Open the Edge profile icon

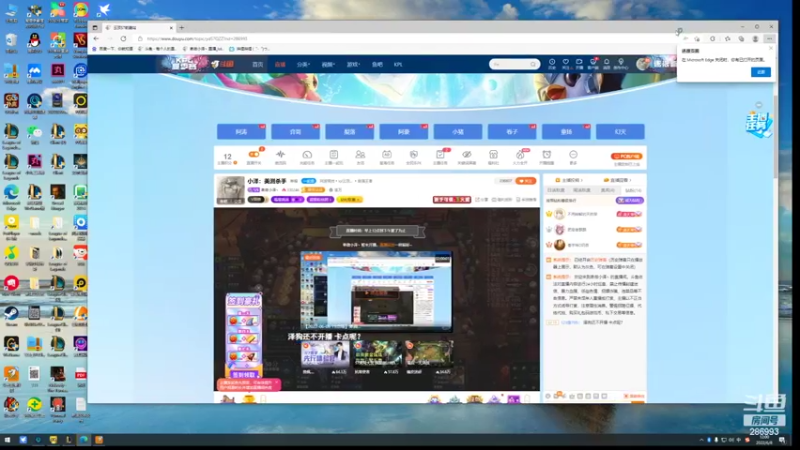click(x=756, y=39)
